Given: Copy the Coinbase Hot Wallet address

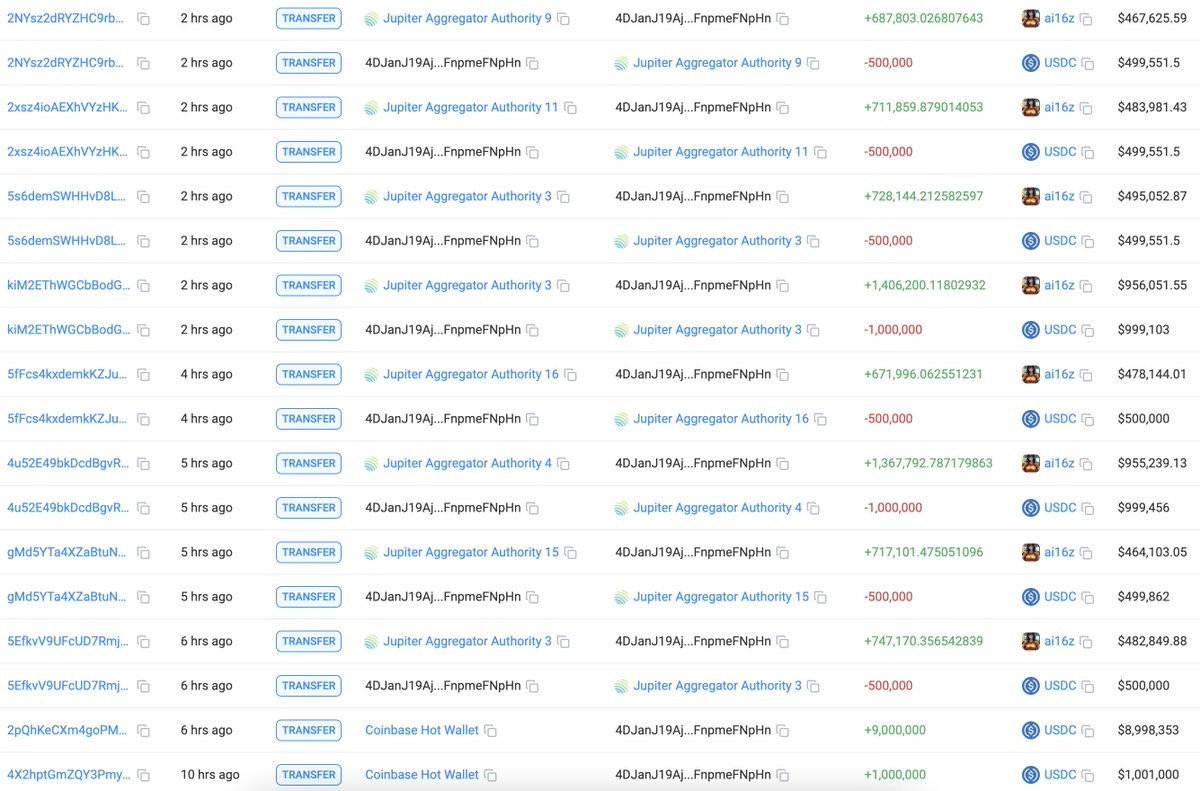Looking at the screenshot, I should point(490,730).
